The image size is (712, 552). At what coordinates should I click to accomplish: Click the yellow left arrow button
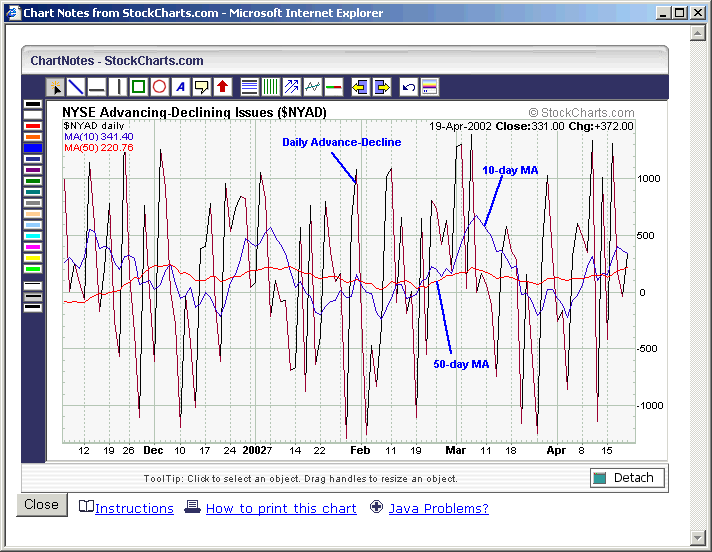[360, 87]
